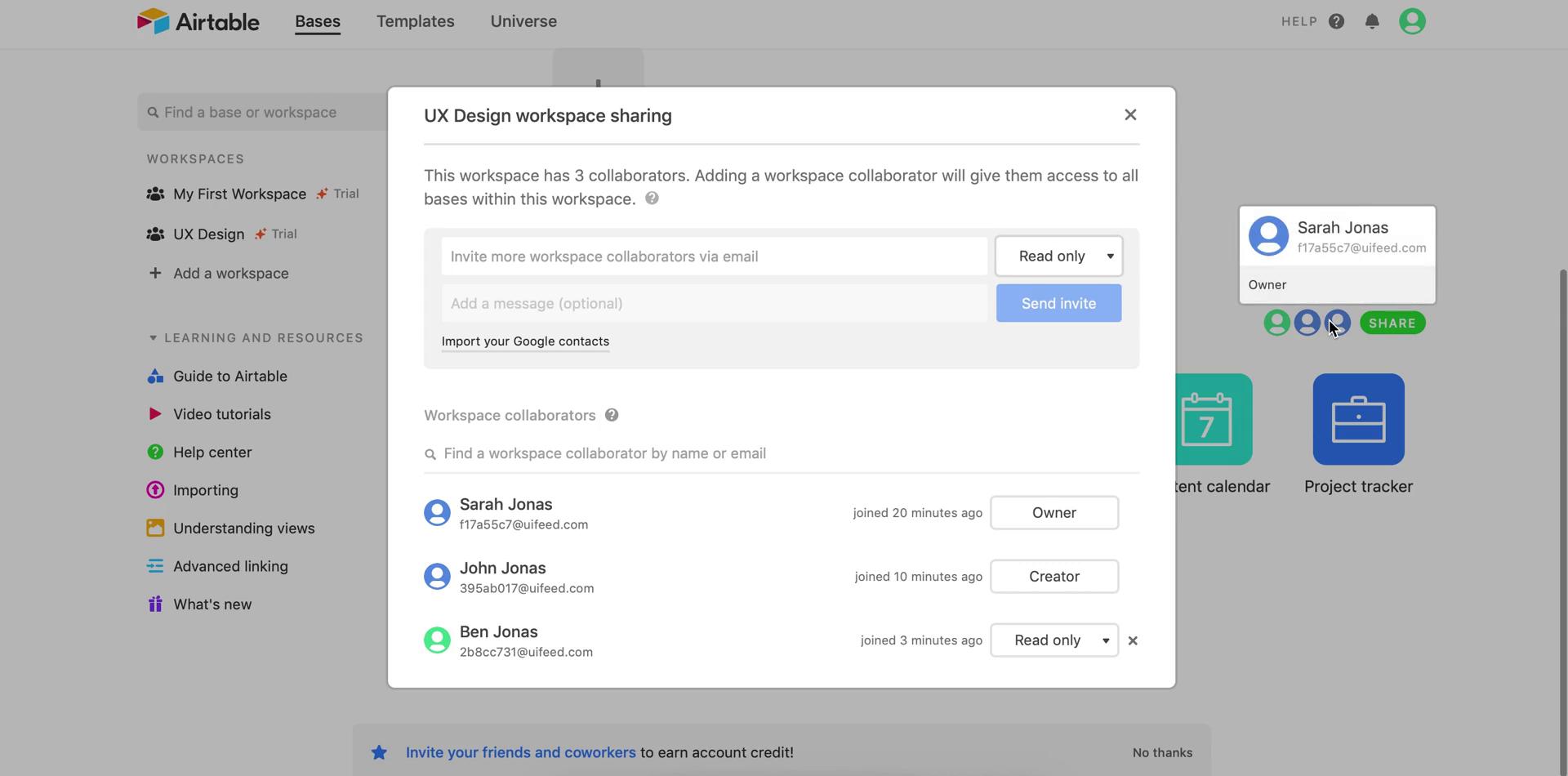Open the Project tracker base icon
Screen dimensions: 1568x776
click(1359, 419)
